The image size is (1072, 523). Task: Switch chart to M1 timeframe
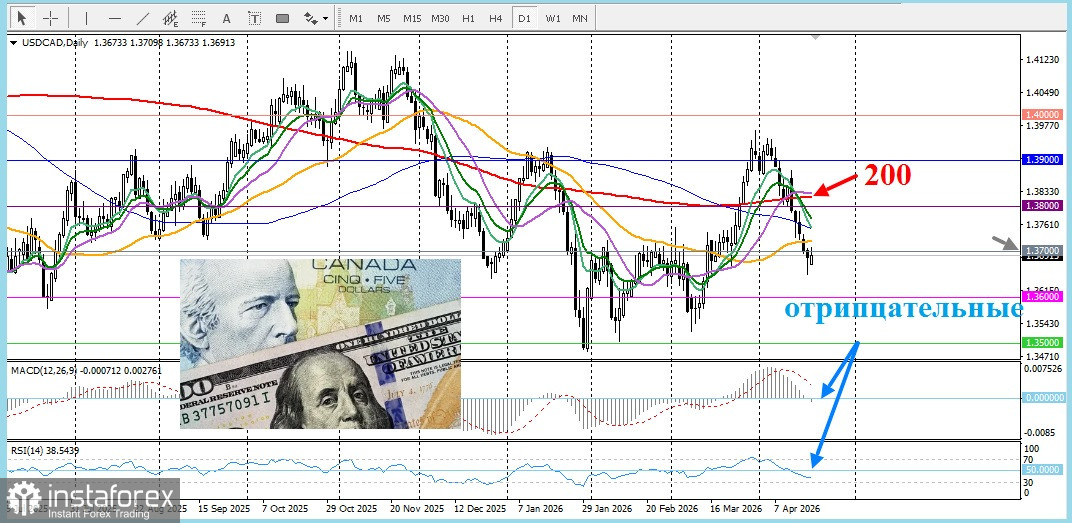tap(356, 18)
